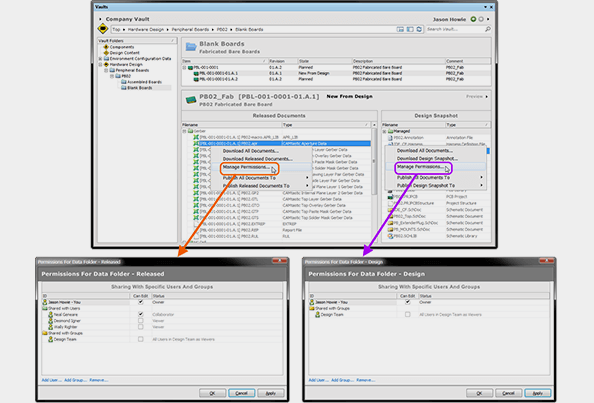Click the grey circle icon beside Jason Howie
The width and height of the screenshot is (594, 403).
click(x=481, y=19)
